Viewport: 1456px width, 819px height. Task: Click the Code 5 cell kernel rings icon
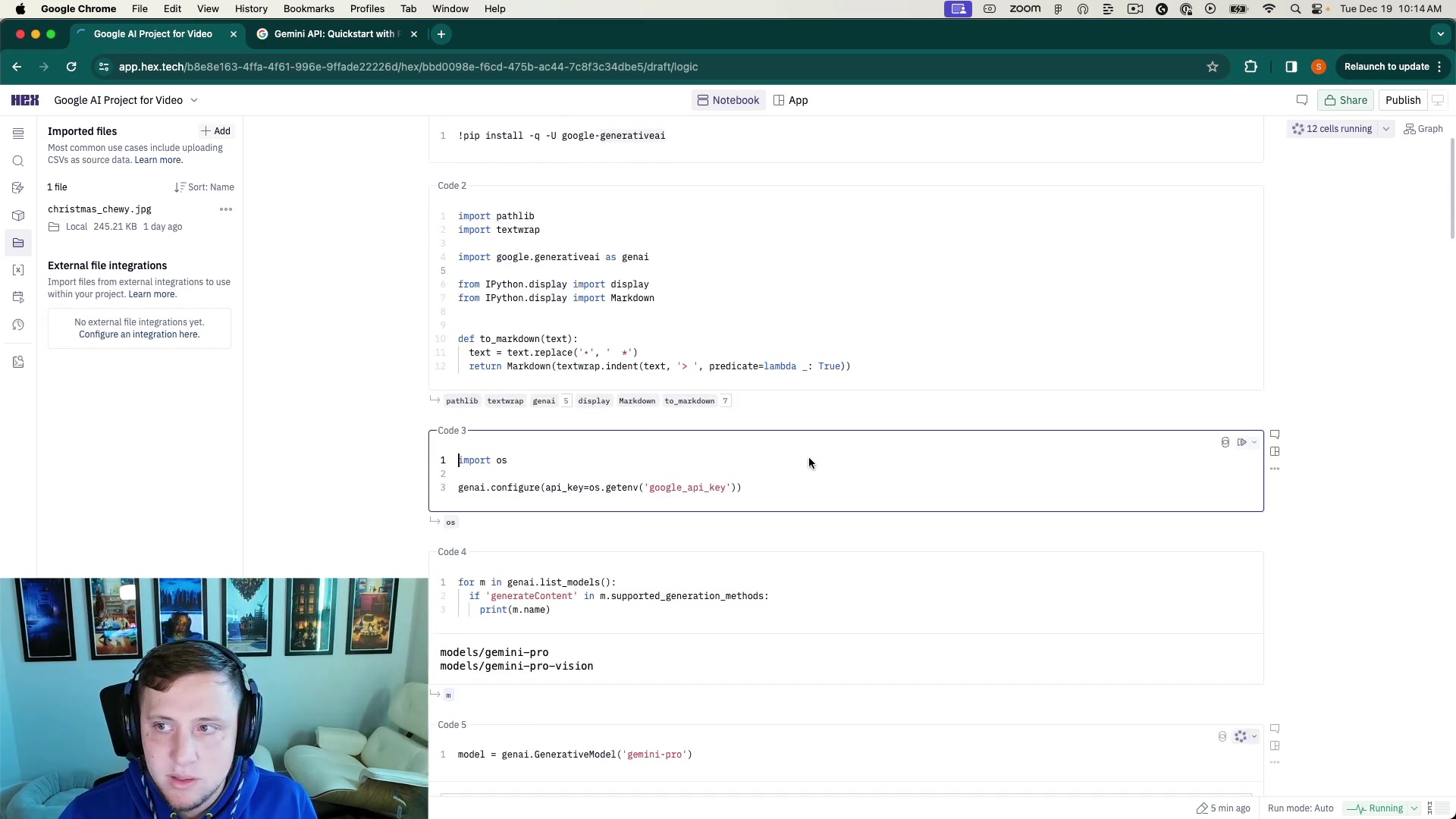pos(1222,736)
